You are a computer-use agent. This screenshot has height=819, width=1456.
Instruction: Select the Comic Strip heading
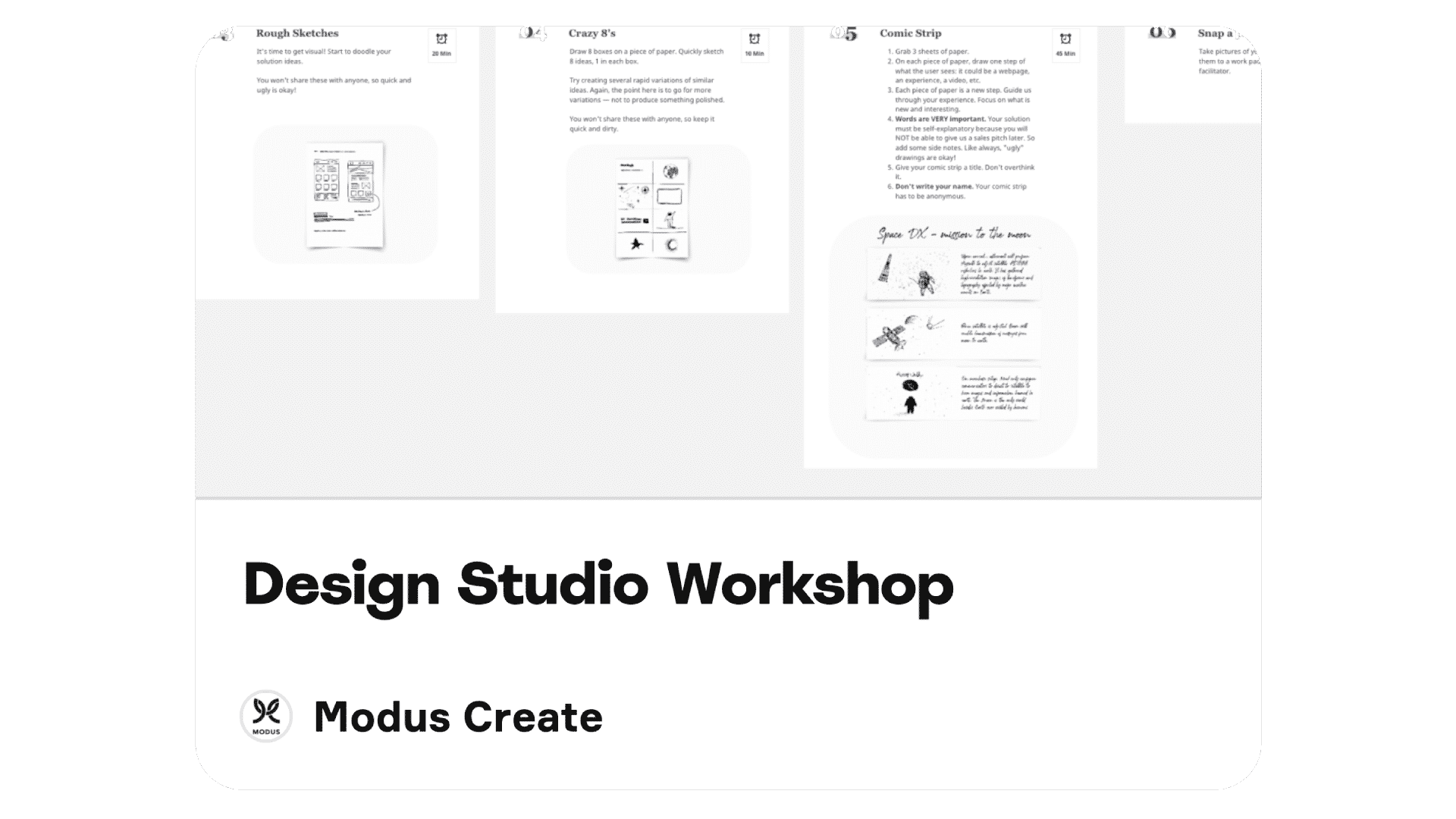pos(910,33)
